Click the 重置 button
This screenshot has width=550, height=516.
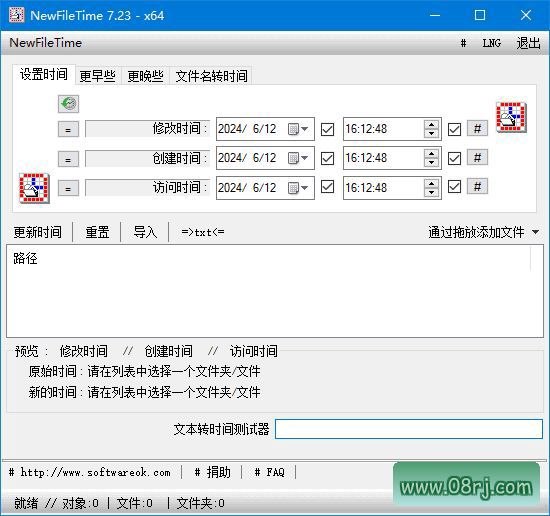[98, 232]
